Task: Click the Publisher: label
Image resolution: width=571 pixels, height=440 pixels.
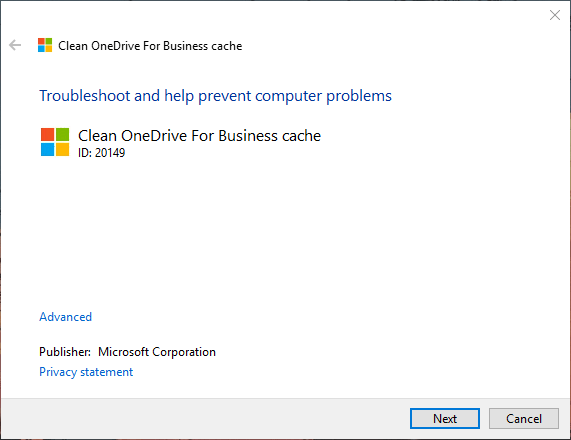Action: 65,352
